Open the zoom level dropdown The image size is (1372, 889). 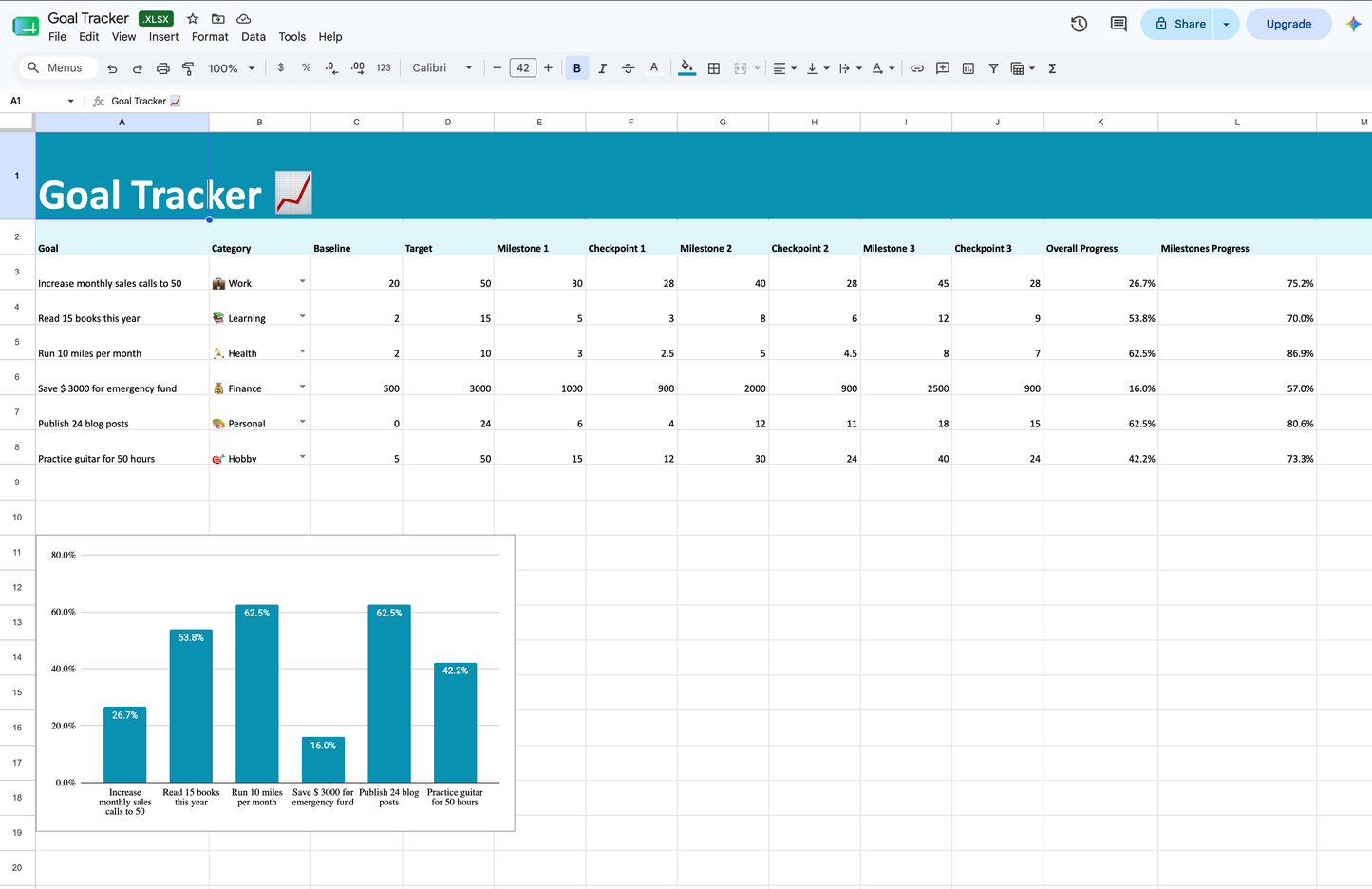[x=232, y=68]
